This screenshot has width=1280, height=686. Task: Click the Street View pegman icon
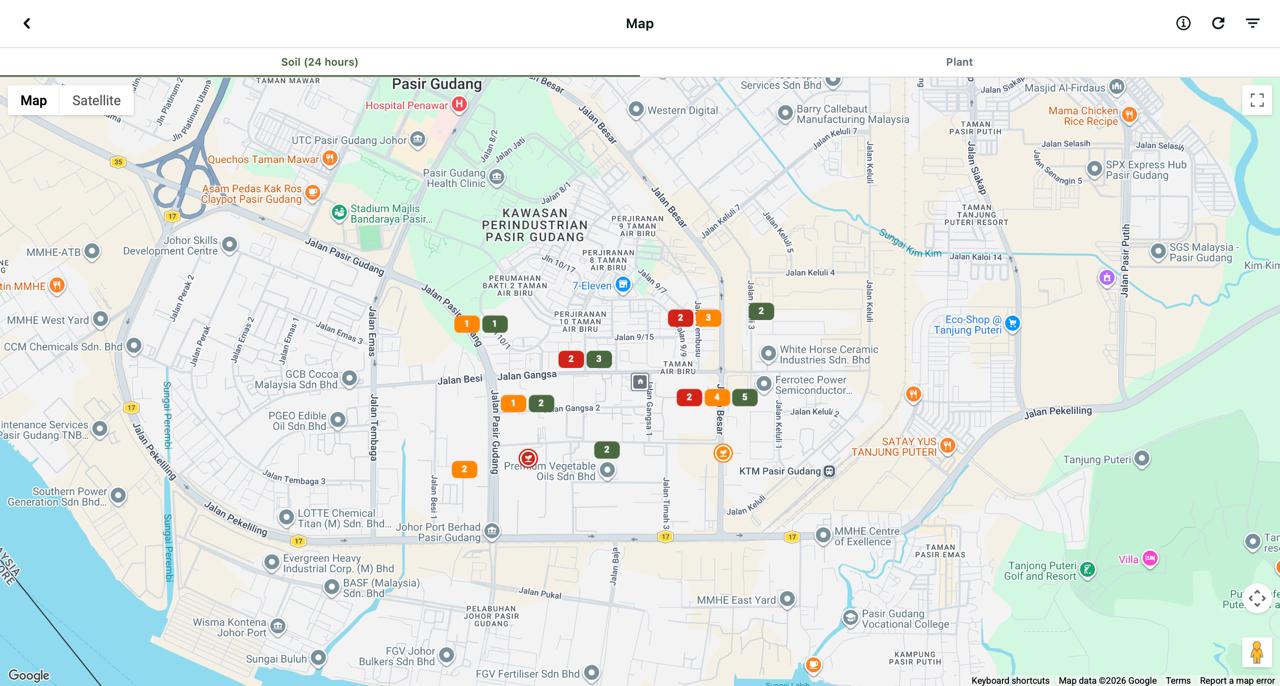click(1257, 652)
